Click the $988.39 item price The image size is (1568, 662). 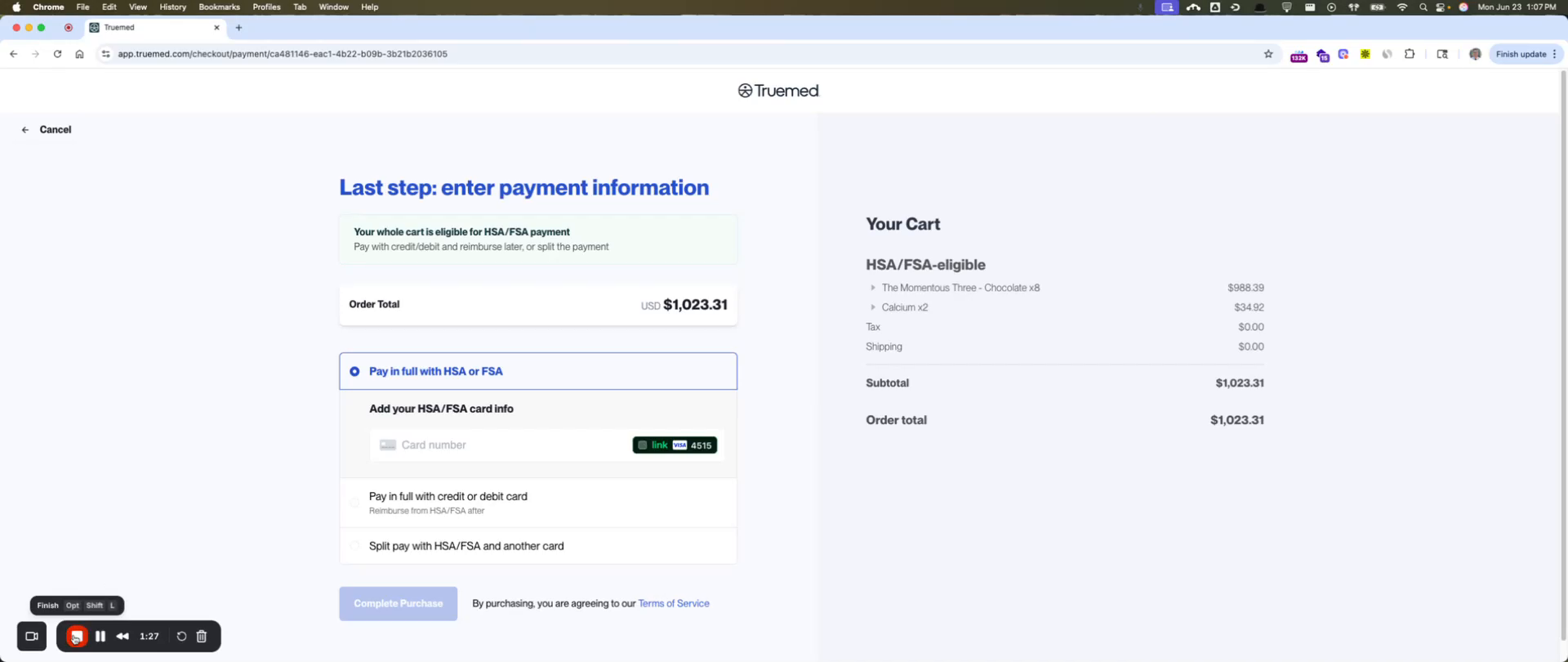point(1245,288)
